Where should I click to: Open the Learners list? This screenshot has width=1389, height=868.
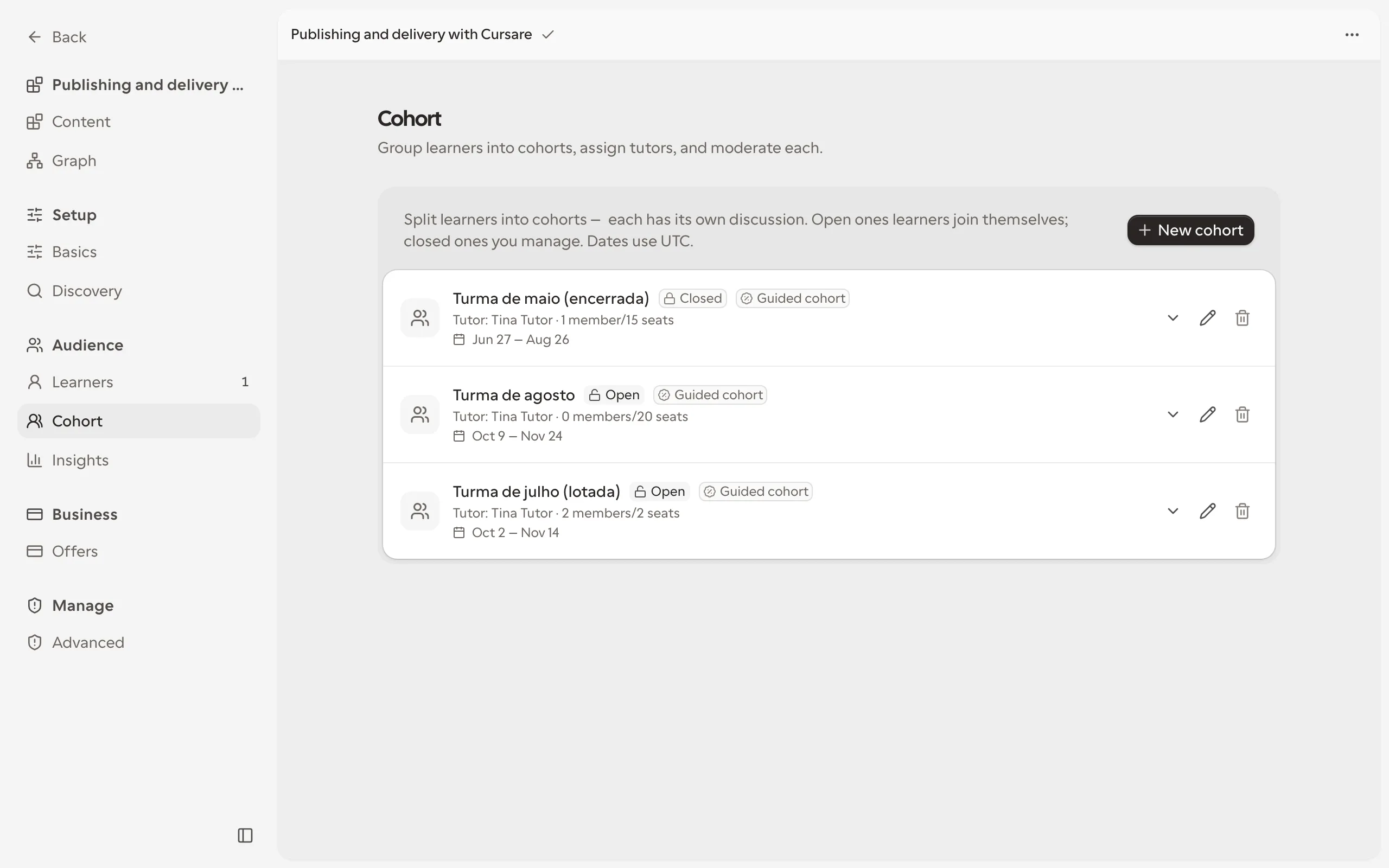coord(139,382)
